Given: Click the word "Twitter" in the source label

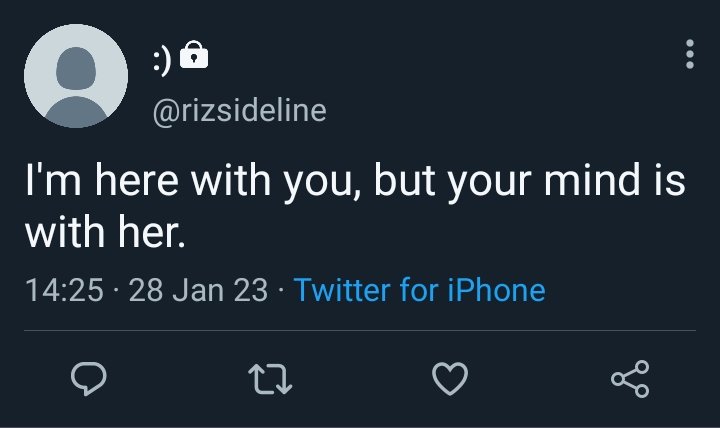Looking at the screenshot, I should tap(342, 290).
